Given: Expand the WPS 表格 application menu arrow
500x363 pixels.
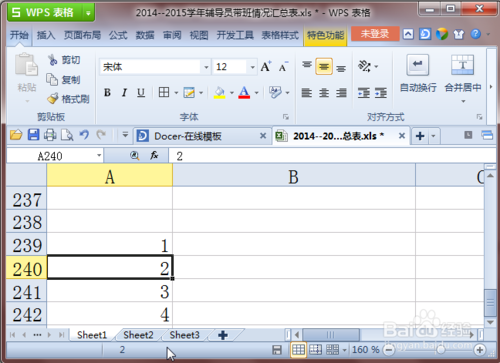Looking at the screenshot, I should click(88, 13).
